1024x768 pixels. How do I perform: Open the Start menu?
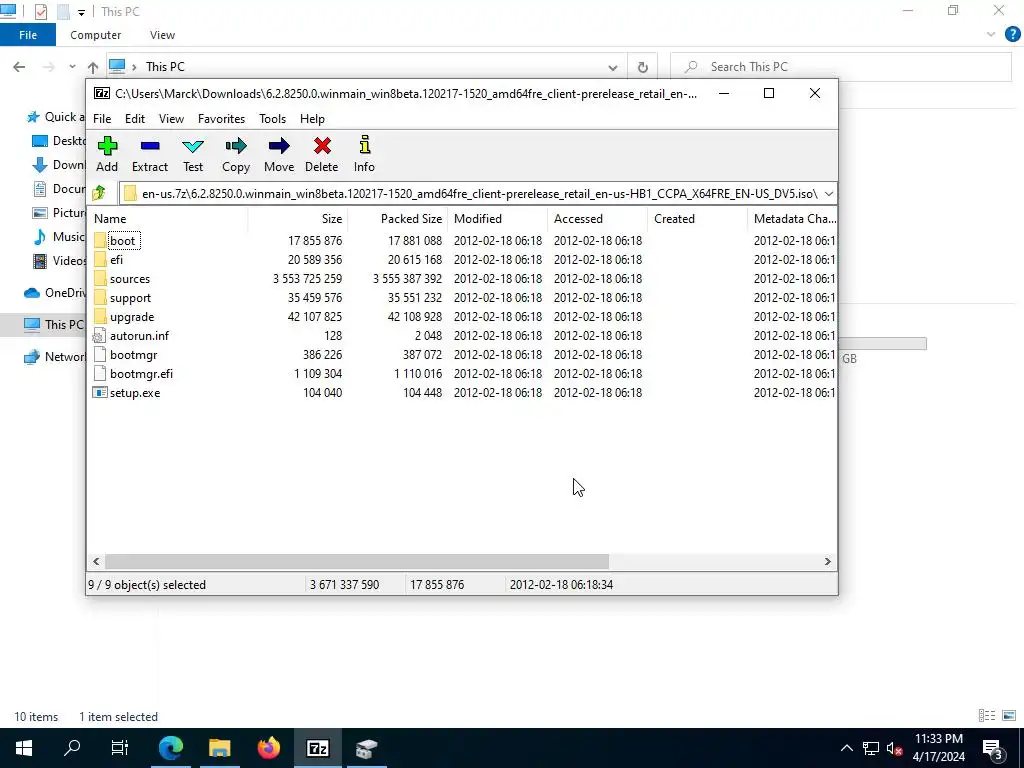pos(24,748)
